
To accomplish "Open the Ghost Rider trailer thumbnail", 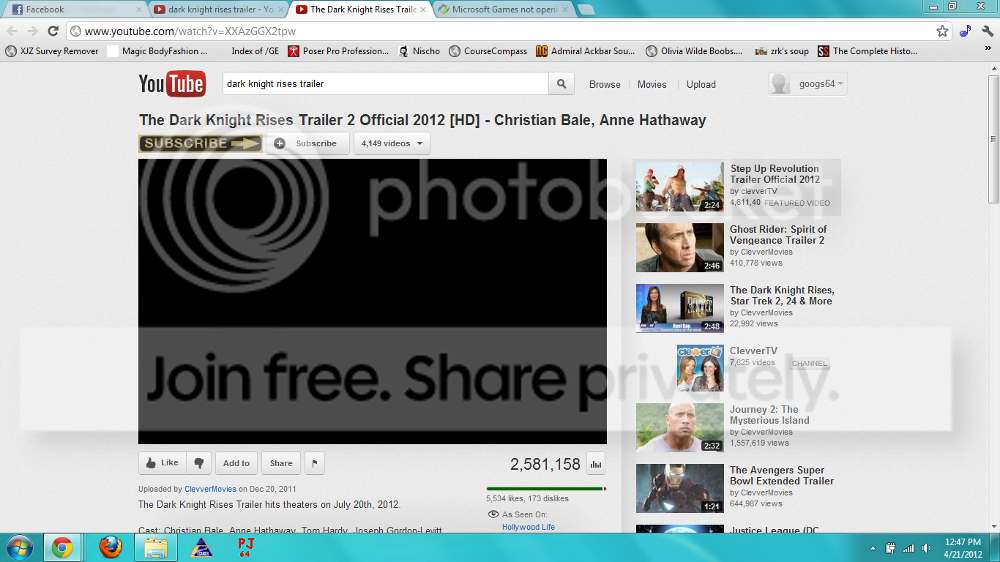I will pos(679,248).
